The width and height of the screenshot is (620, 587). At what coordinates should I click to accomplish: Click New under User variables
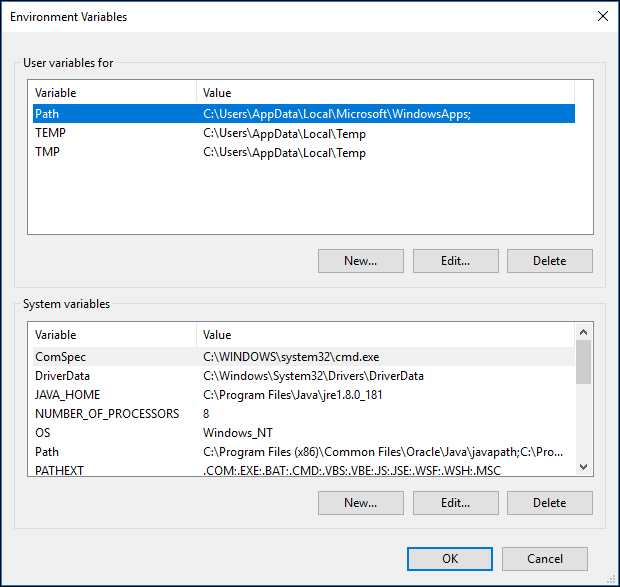coord(361,261)
